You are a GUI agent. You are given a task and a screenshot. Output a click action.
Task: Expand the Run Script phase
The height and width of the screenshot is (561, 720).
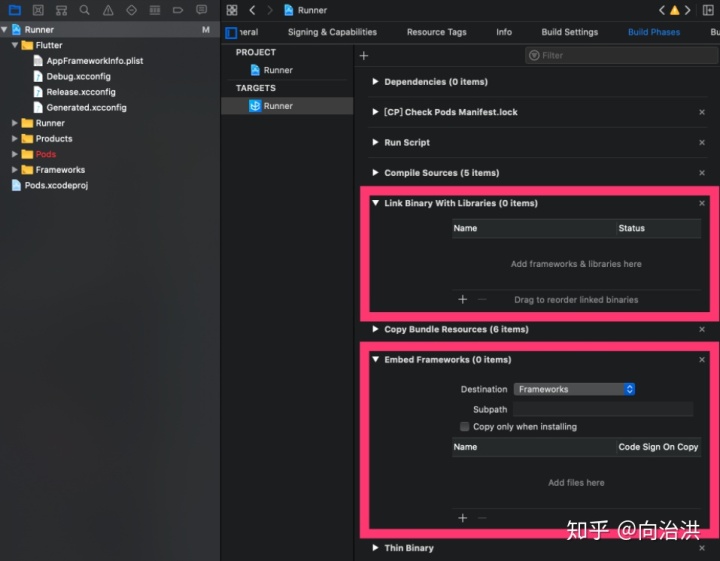(x=375, y=142)
